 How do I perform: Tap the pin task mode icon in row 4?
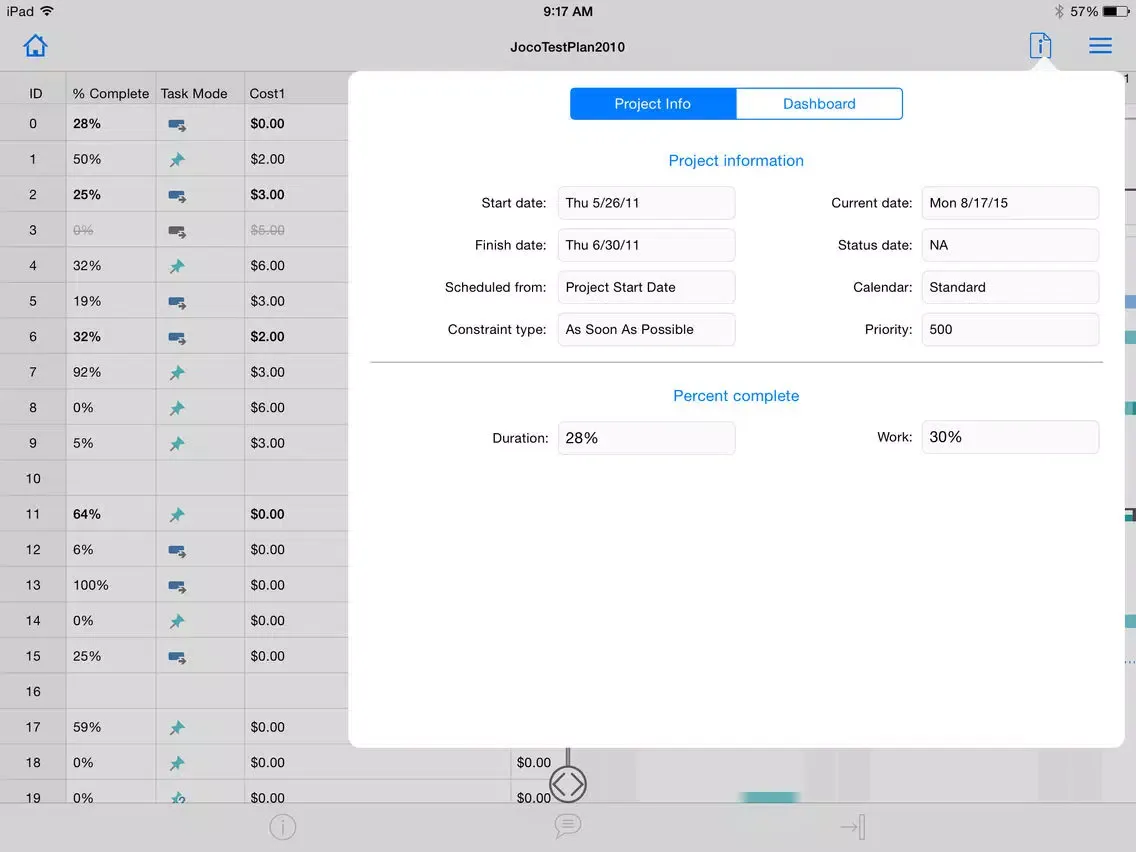pos(177,266)
